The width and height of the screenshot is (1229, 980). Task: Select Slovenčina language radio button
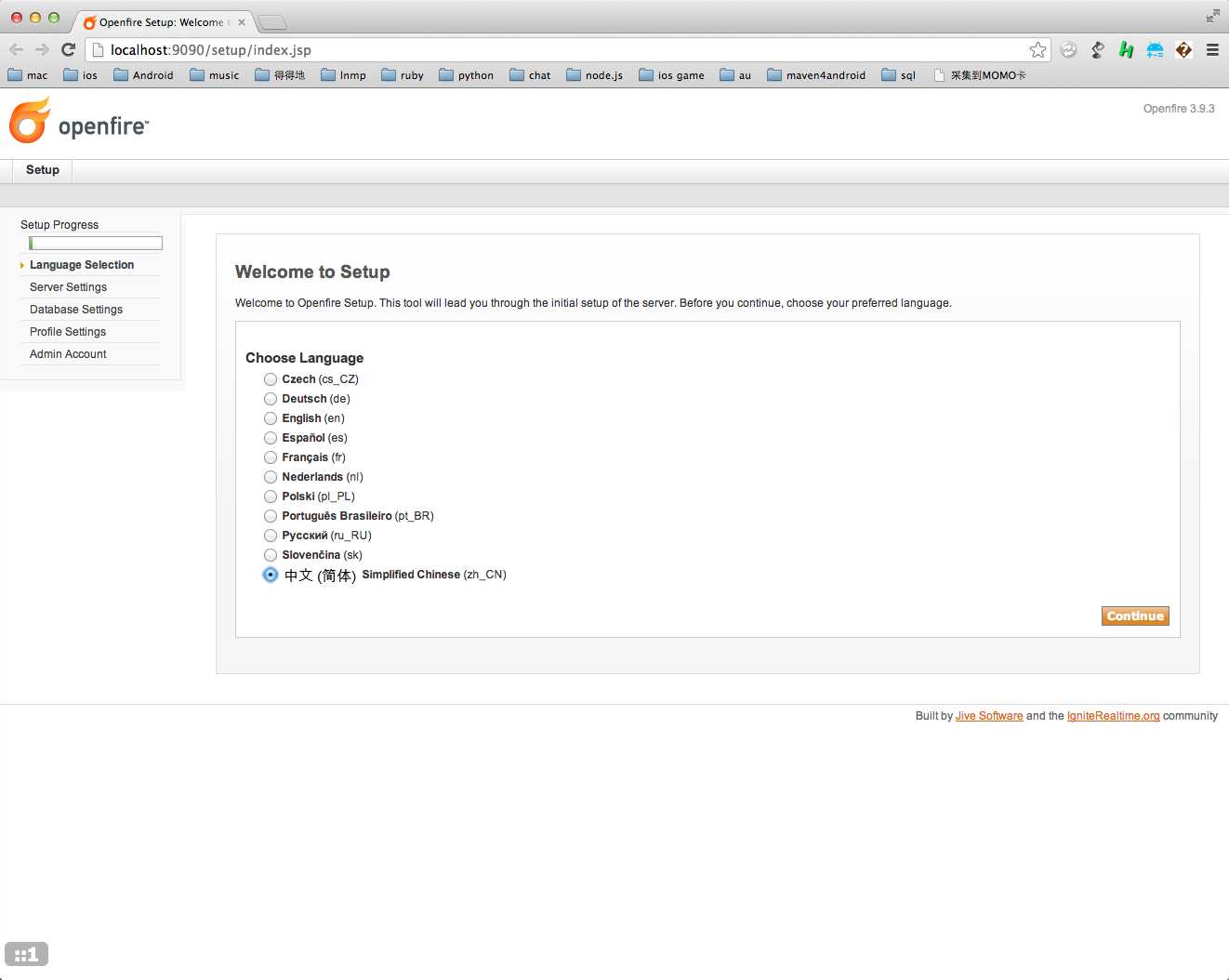click(x=271, y=555)
